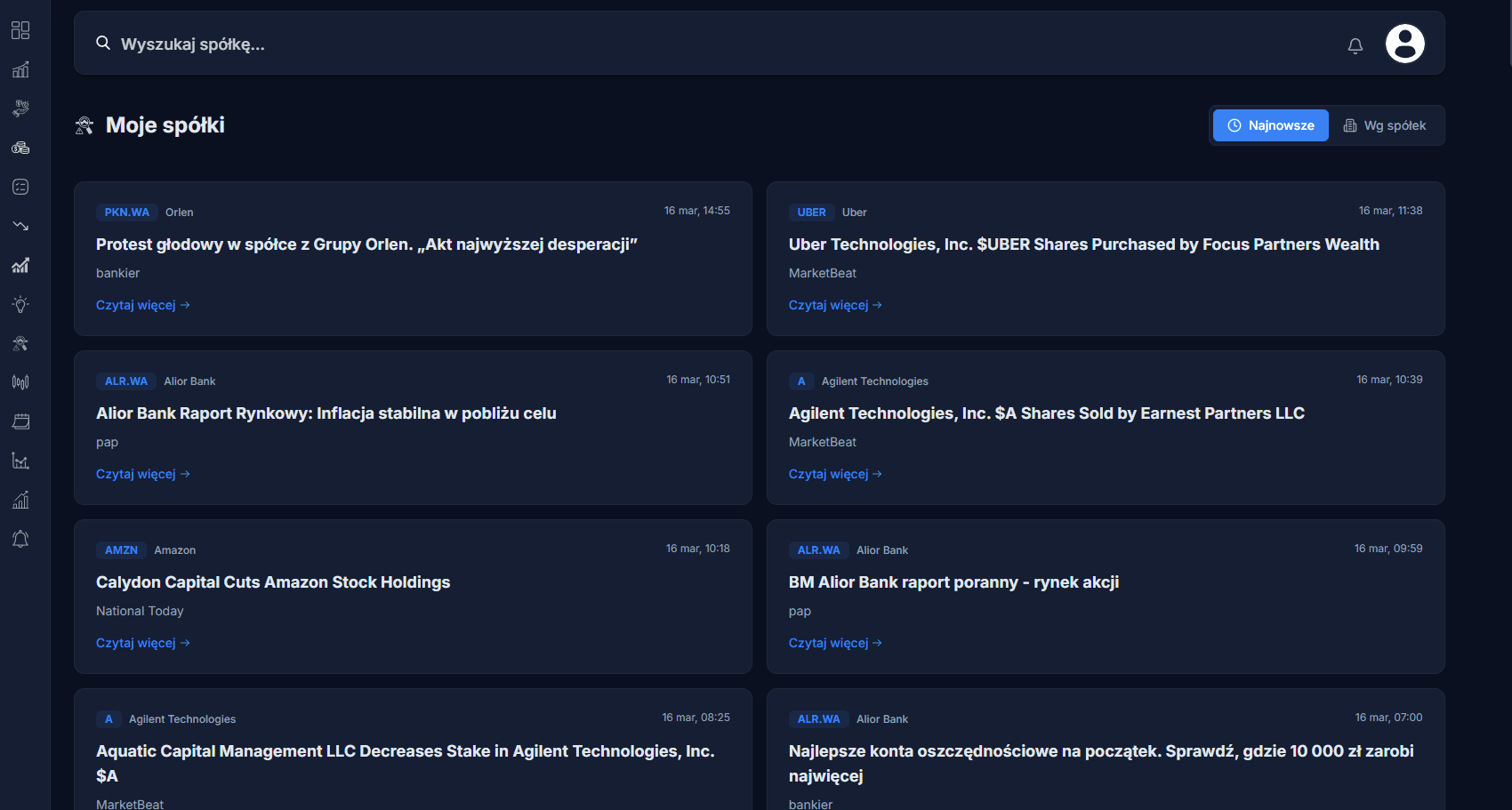Open the calendar icon in sidebar
Screen dimensions: 1512x810
click(x=20, y=421)
